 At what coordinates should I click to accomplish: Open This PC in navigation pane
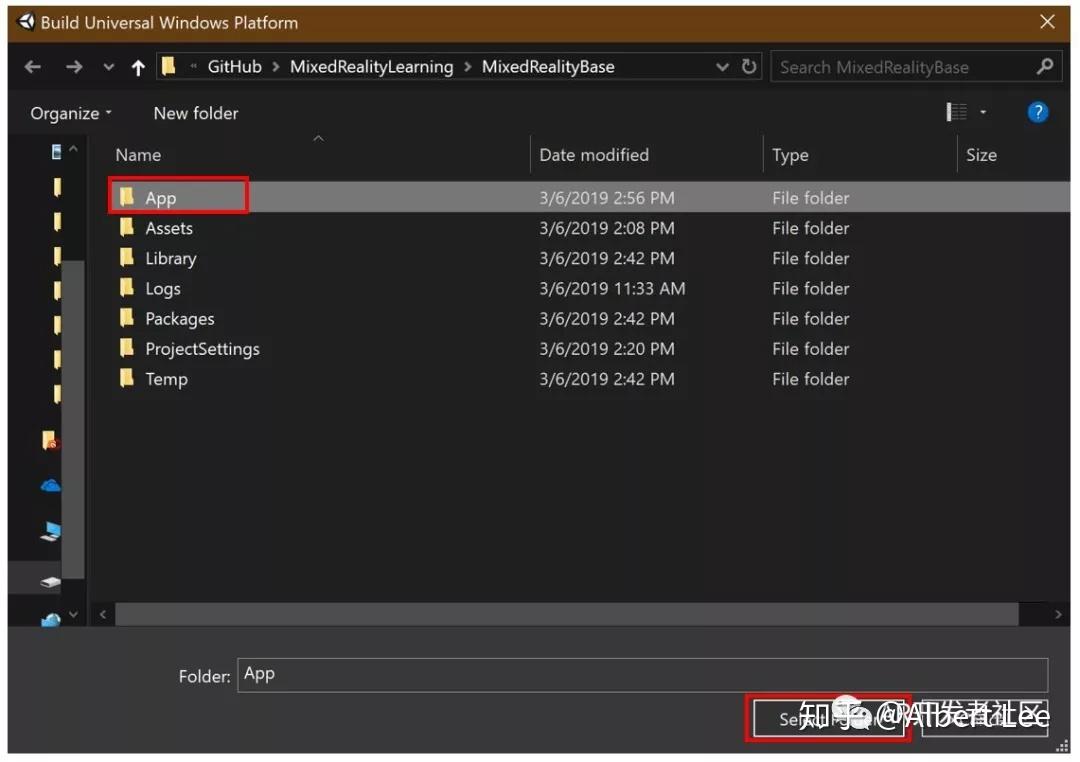pyautogui.click(x=50, y=531)
